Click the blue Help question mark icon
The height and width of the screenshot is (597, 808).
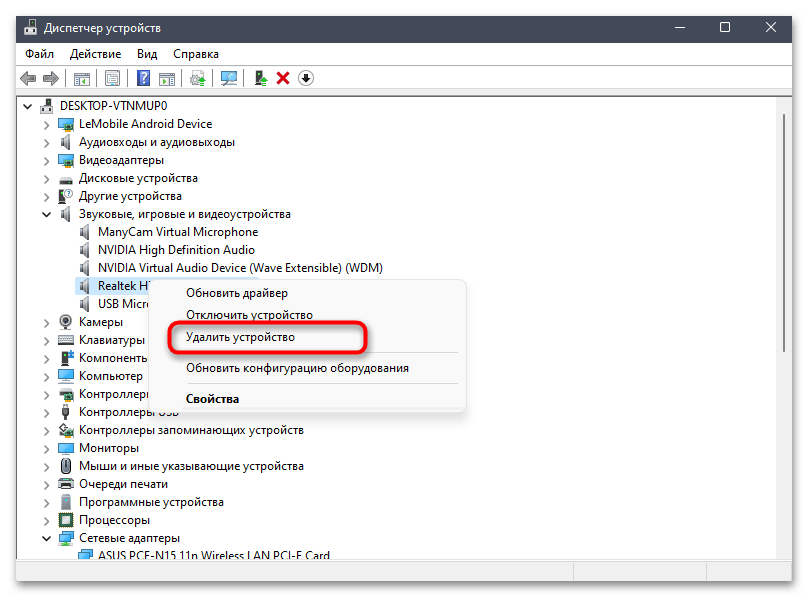(144, 78)
